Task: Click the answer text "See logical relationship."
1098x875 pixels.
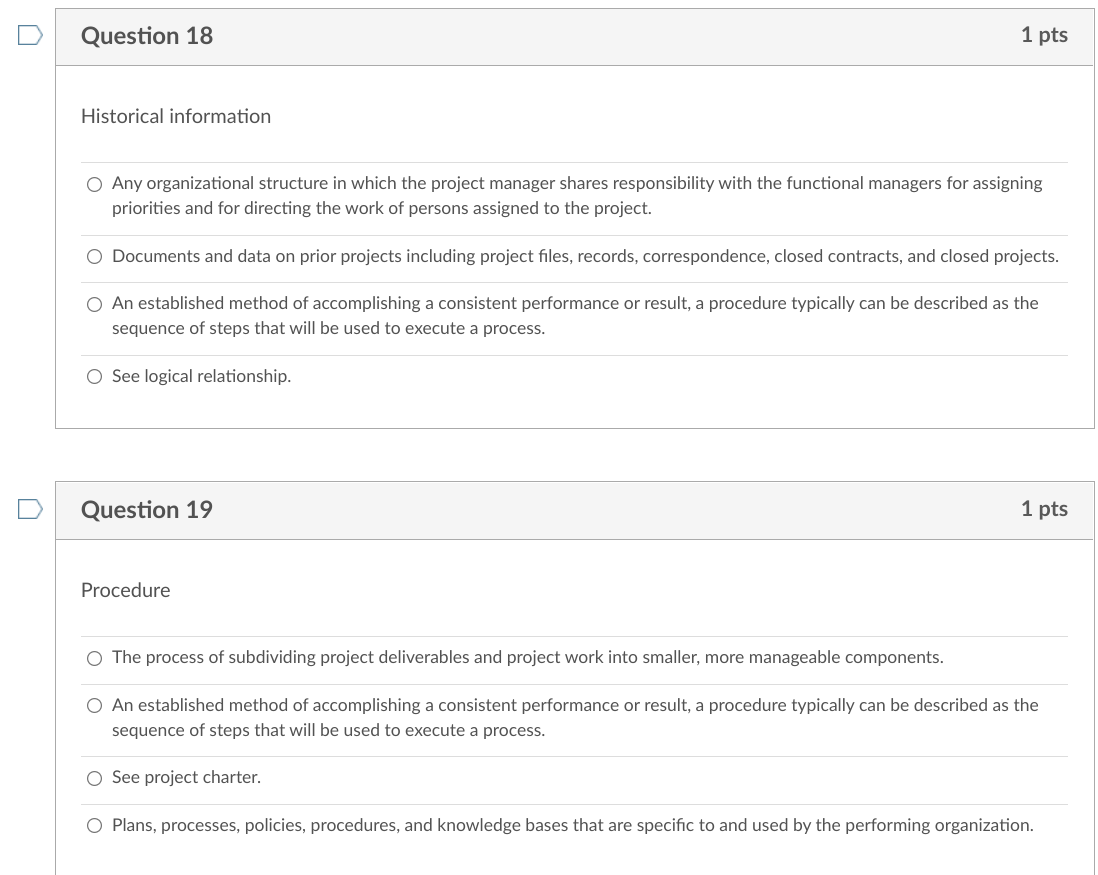Action: tap(200, 376)
